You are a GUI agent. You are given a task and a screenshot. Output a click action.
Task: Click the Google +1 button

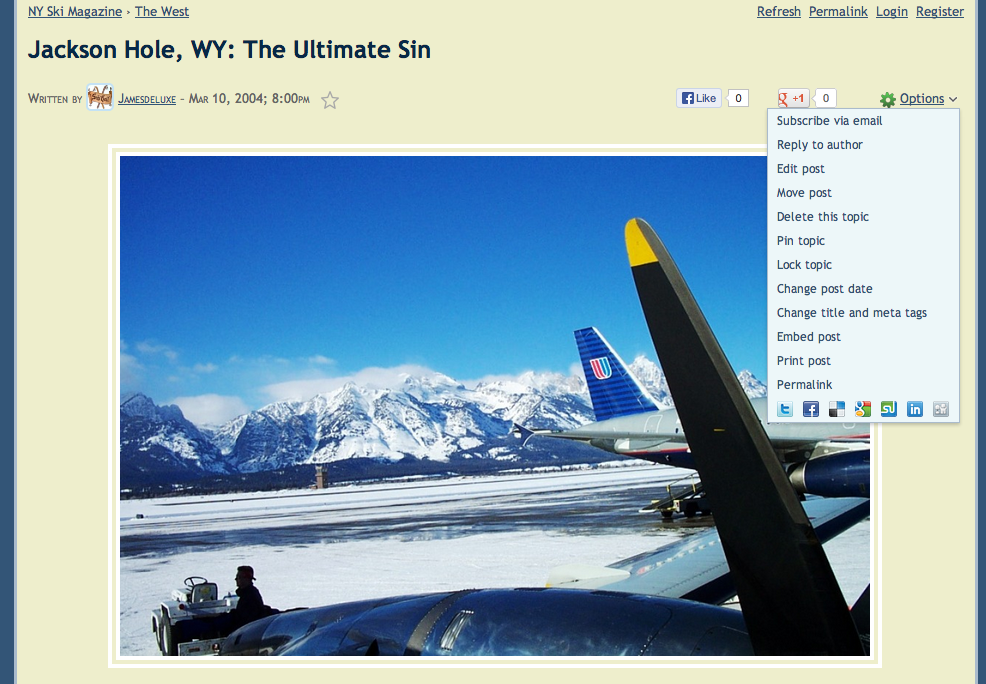(x=793, y=98)
